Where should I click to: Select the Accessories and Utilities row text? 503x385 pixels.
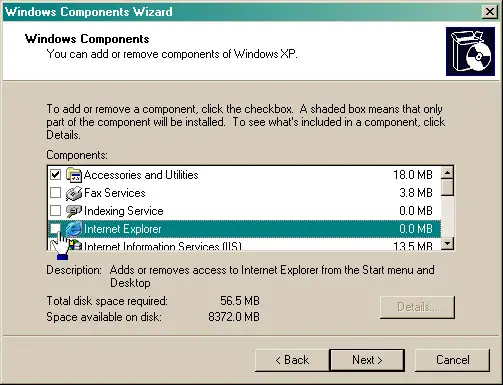(141, 175)
